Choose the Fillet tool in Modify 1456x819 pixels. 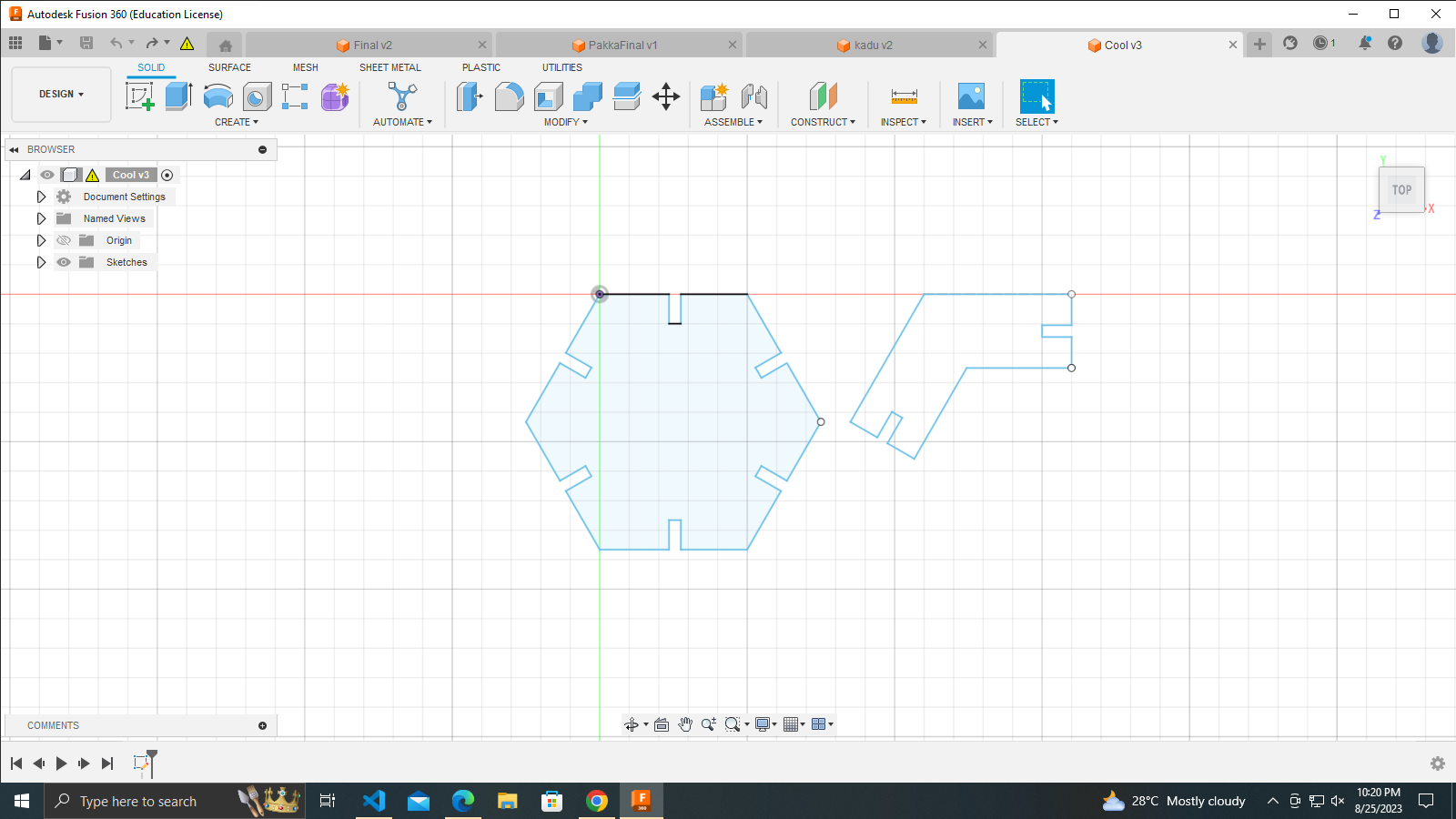pyautogui.click(x=509, y=96)
